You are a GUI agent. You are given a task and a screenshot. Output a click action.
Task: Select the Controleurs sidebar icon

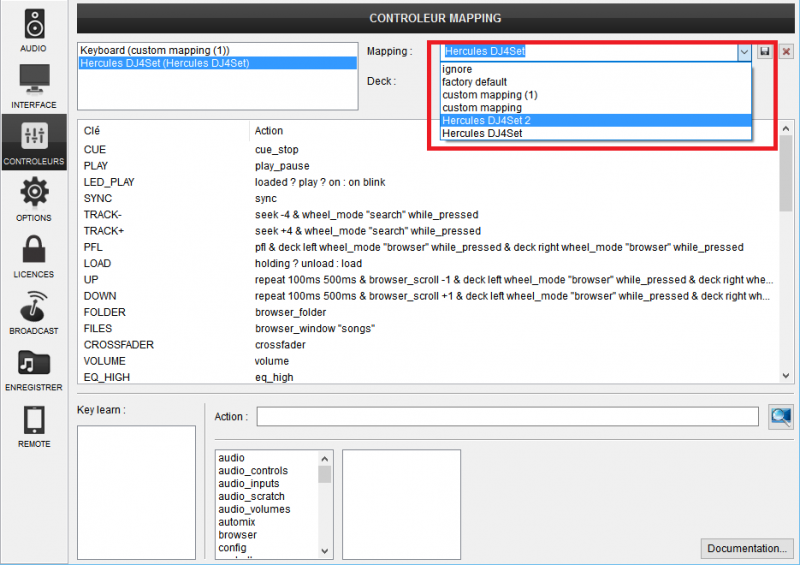click(x=34, y=142)
